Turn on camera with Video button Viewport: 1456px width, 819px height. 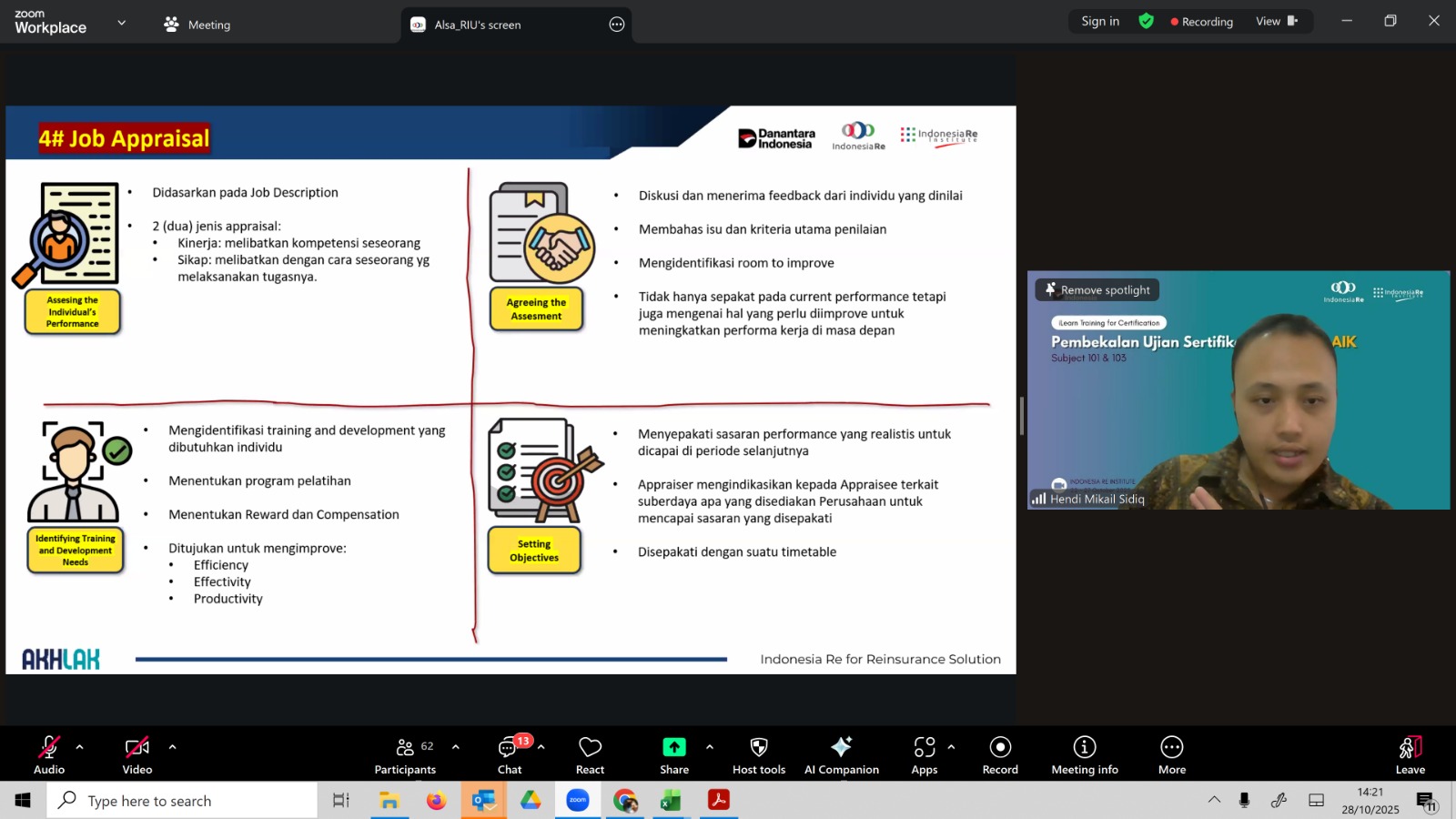click(137, 754)
